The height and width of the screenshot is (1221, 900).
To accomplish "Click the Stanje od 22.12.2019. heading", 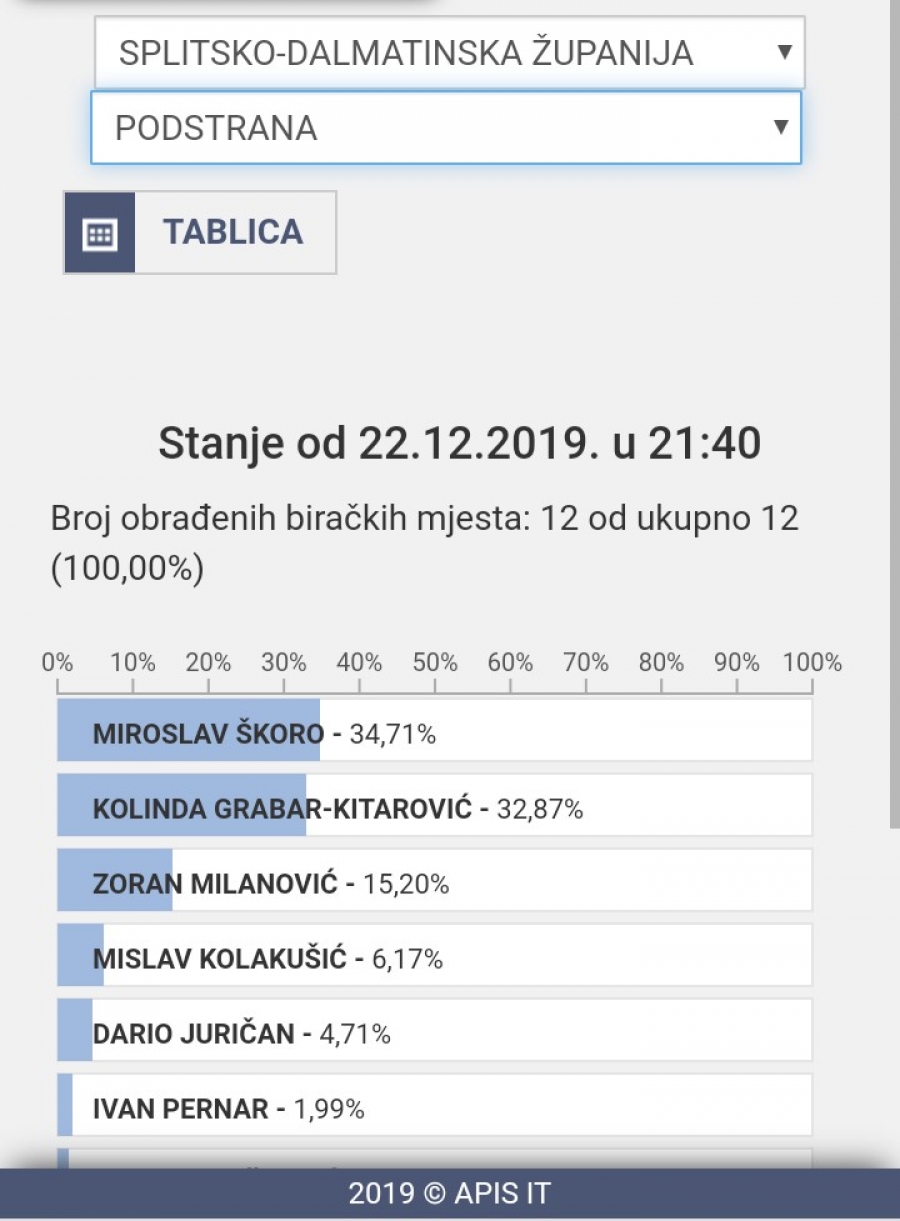I will click(x=459, y=443).
